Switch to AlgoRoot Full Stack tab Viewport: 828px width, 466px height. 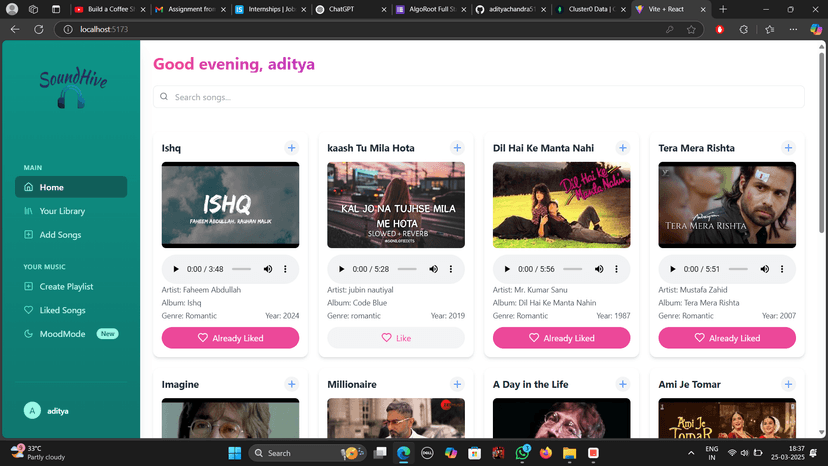(431, 9)
